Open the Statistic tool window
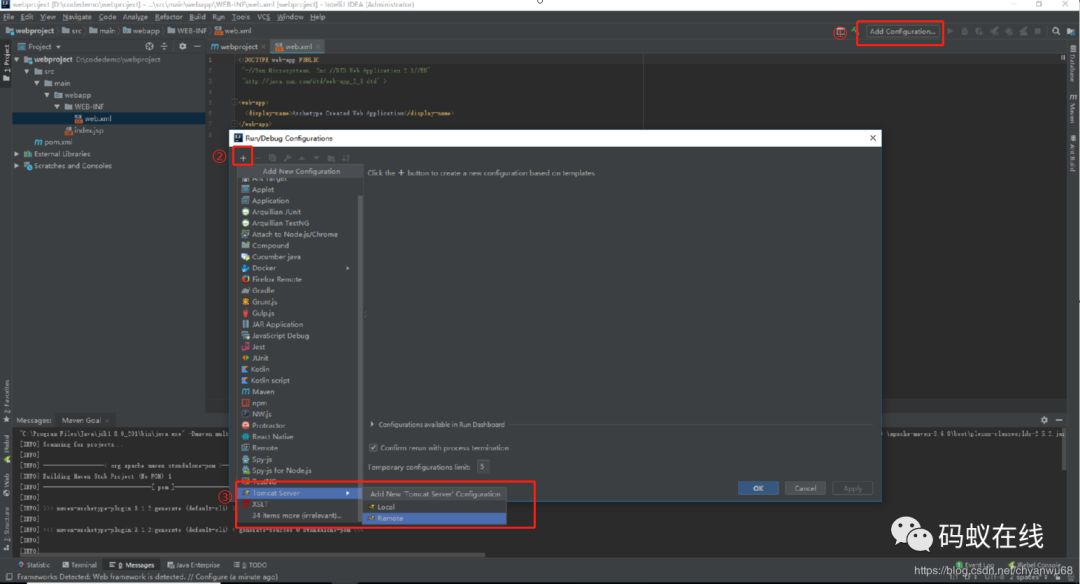1080x584 pixels. [34, 565]
